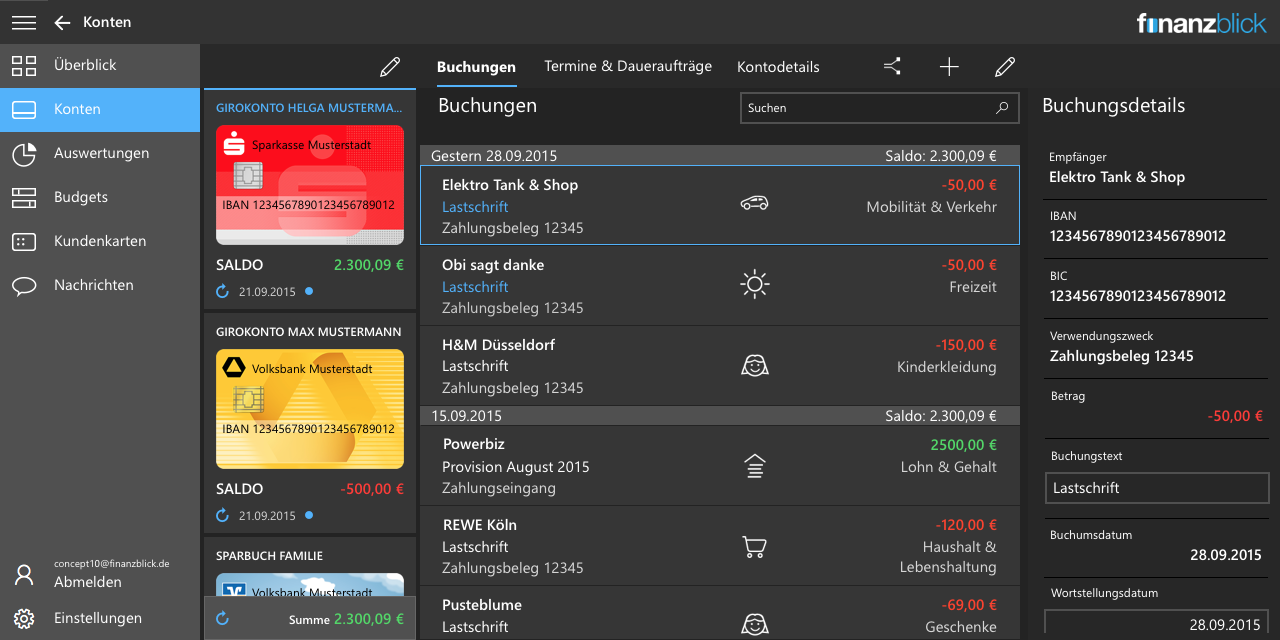Select the Volksbank Musterstadt yellow card
The image size is (1280, 640).
click(x=310, y=409)
